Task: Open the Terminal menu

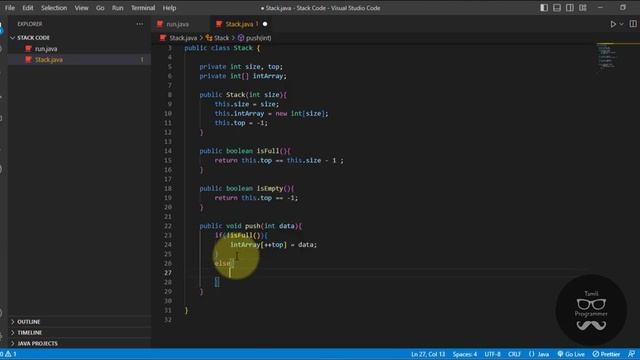Action: coord(143,8)
